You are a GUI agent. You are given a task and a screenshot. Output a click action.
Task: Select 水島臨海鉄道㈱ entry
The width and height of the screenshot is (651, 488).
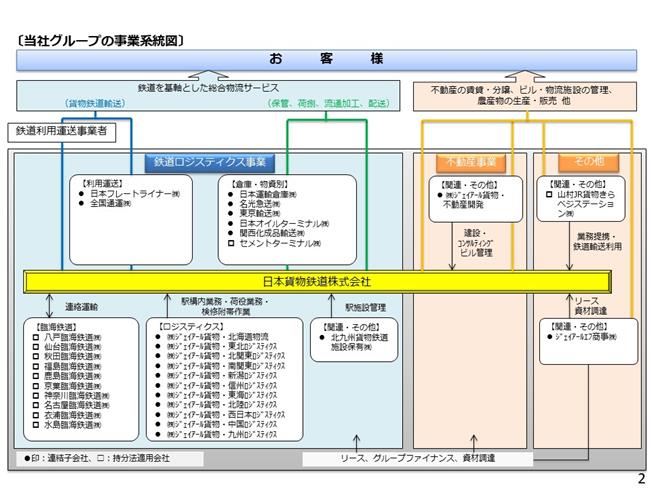[67, 425]
